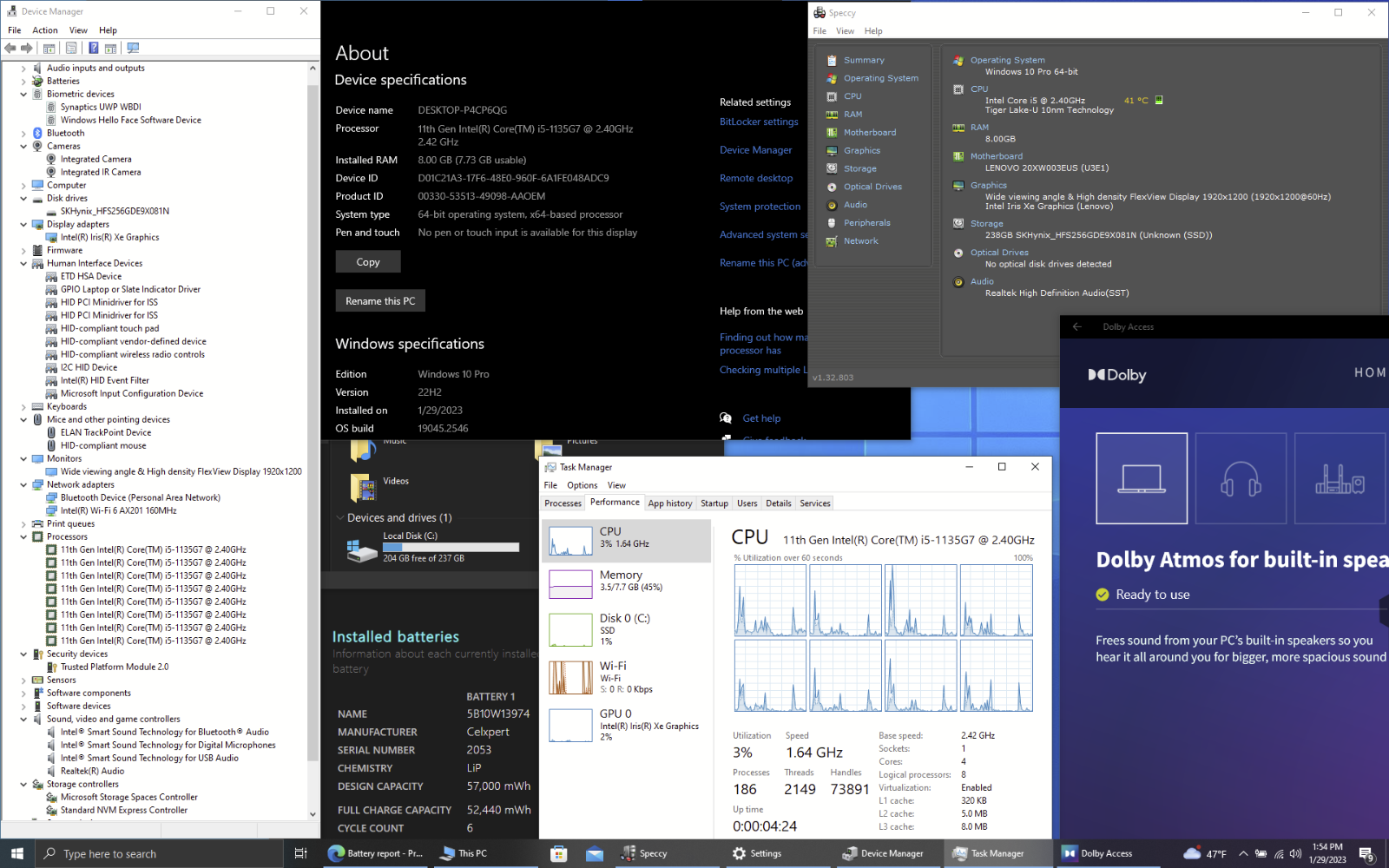The height and width of the screenshot is (868, 1389).
Task: Click the Task View taskbar icon
Action: (301, 853)
